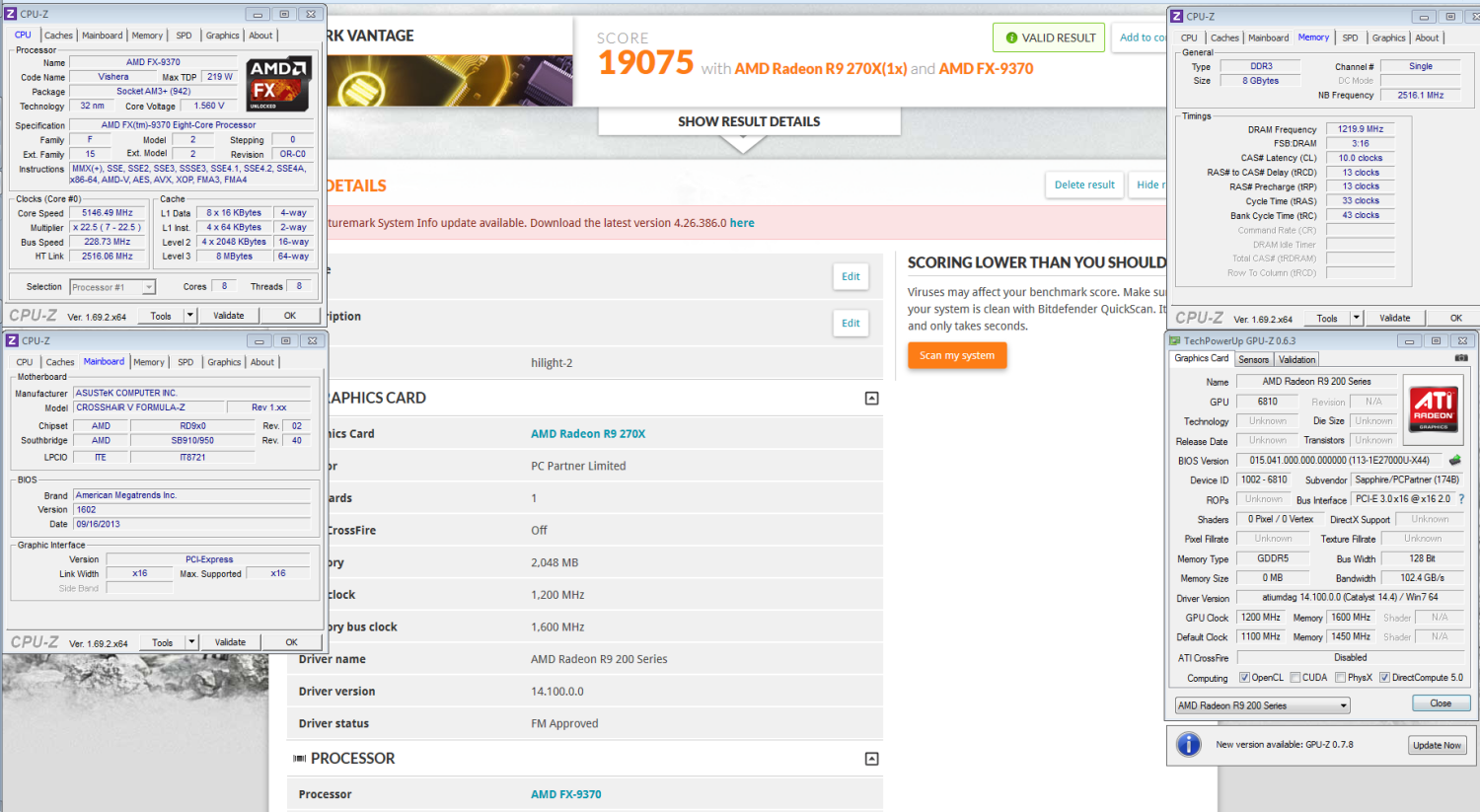Open Tools dropdown arrow in CPU-Z Memory window
This screenshot has height=812, width=1480.
[x=1357, y=318]
